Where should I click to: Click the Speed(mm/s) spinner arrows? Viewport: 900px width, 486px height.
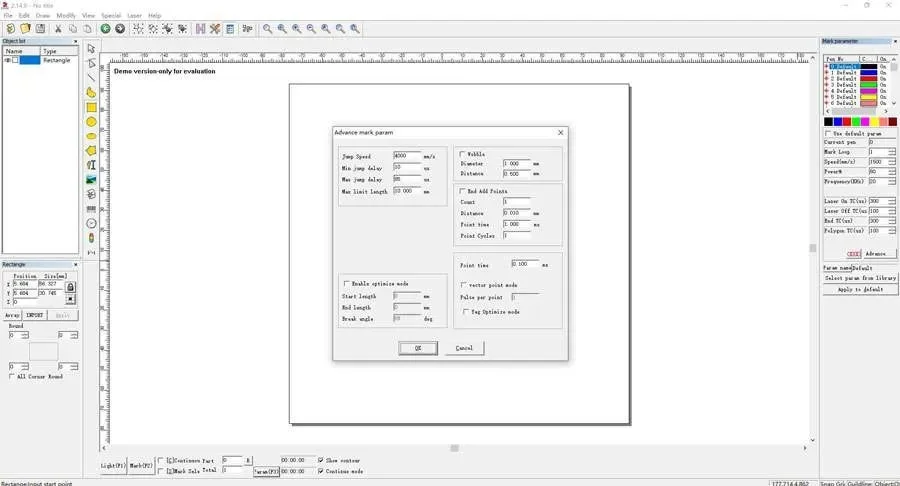(891, 161)
